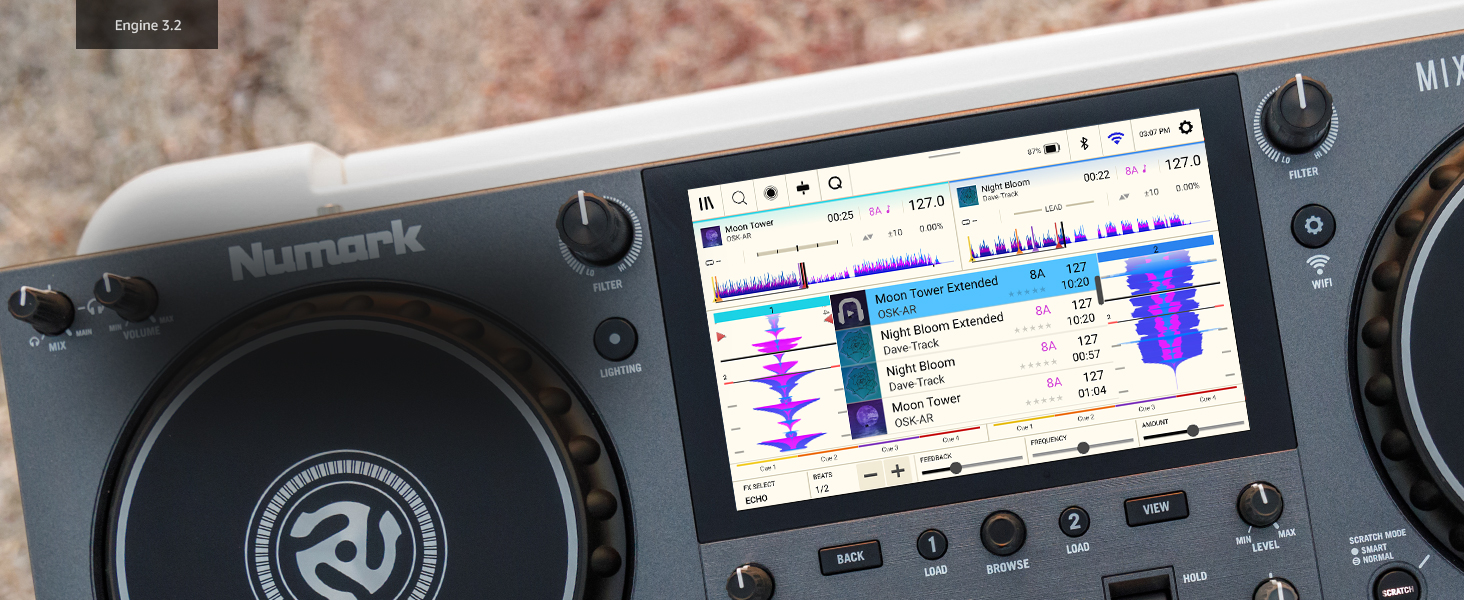Trigger deck 1 Cue 3 purple pad
The width and height of the screenshot is (1464, 600).
[890, 446]
